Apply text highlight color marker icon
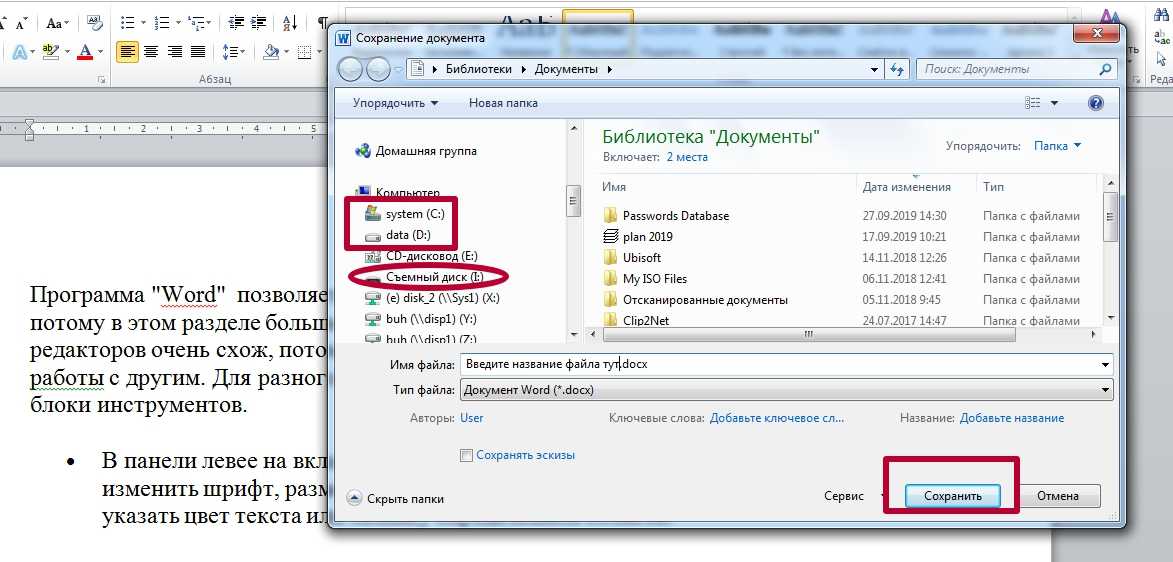 50,52
